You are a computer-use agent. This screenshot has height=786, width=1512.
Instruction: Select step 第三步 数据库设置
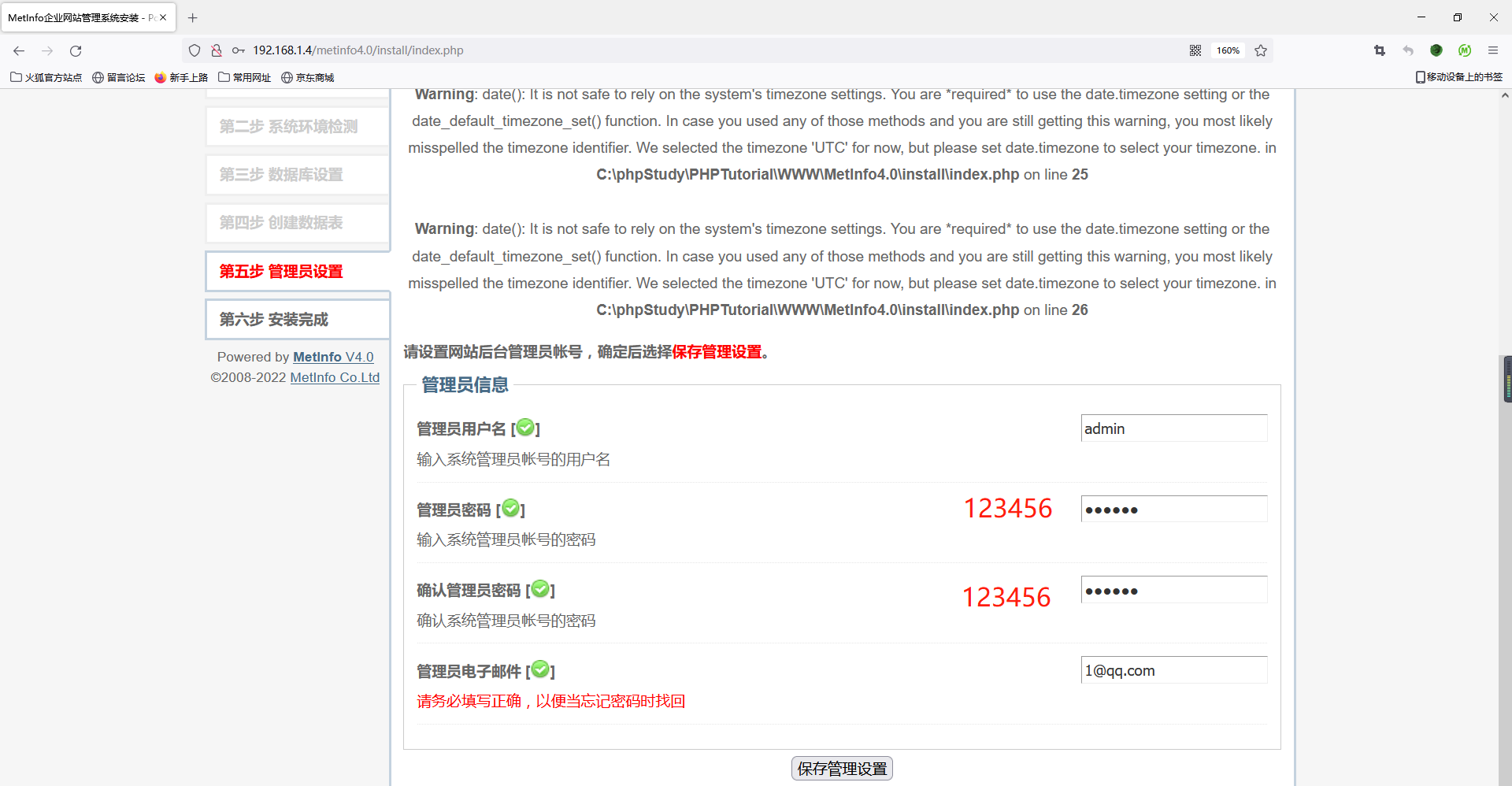pyautogui.click(x=298, y=175)
